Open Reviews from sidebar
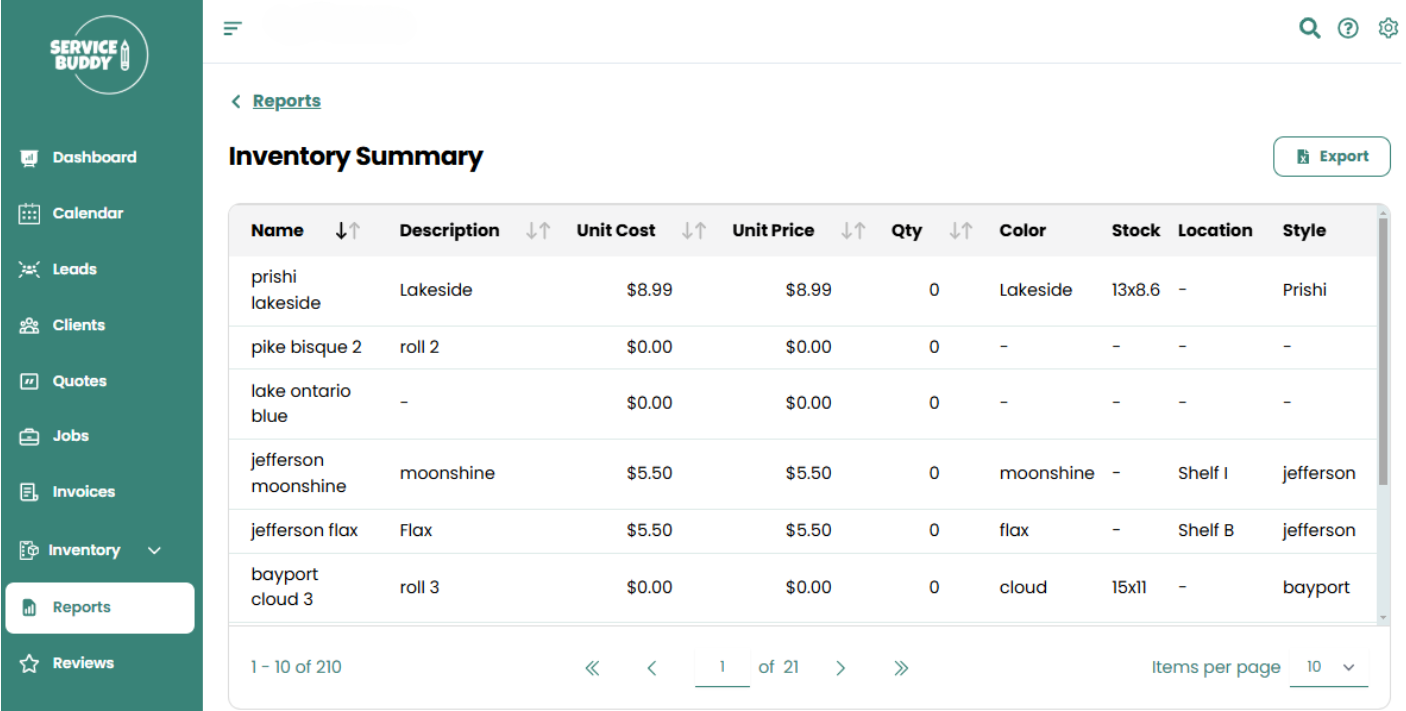 83,664
